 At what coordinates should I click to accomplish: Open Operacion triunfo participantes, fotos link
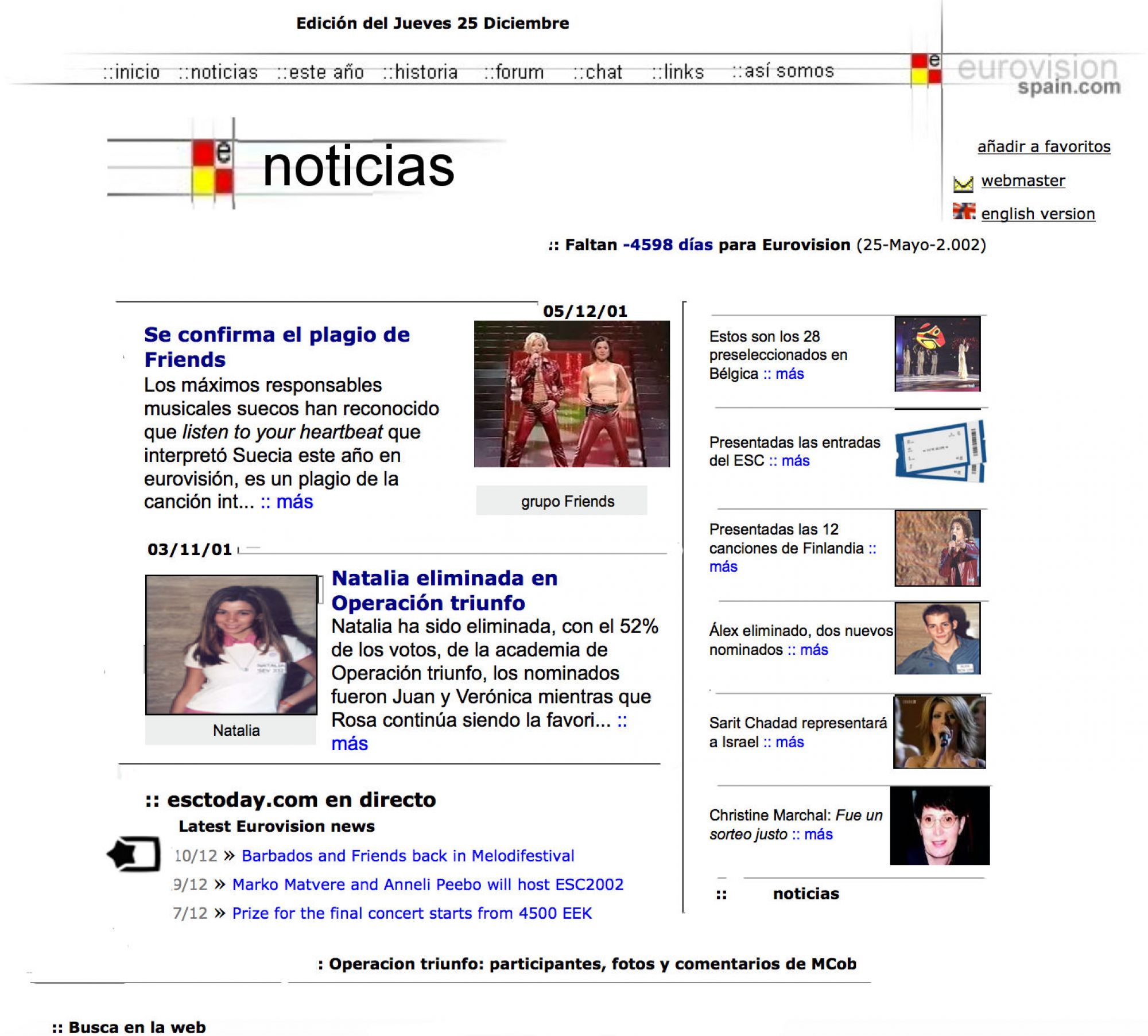click(587, 964)
